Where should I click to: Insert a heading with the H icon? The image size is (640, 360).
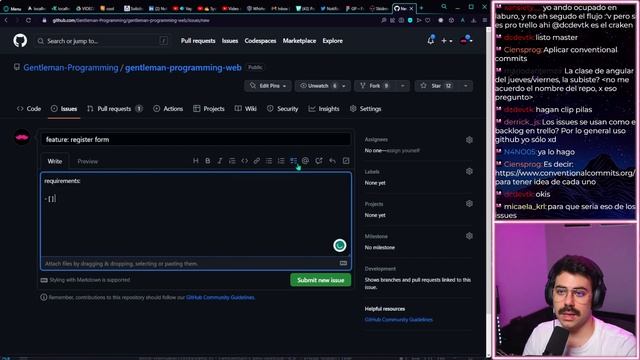196,161
